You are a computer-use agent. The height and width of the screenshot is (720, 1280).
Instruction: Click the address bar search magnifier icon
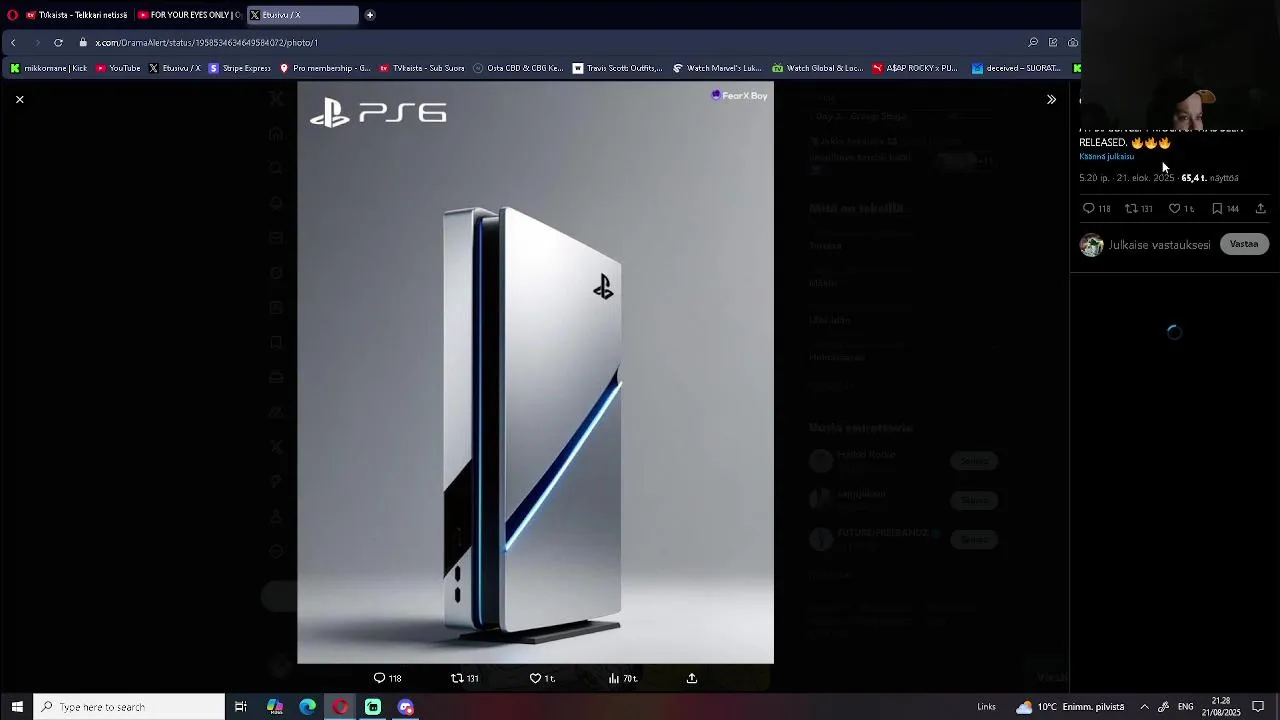point(1033,42)
